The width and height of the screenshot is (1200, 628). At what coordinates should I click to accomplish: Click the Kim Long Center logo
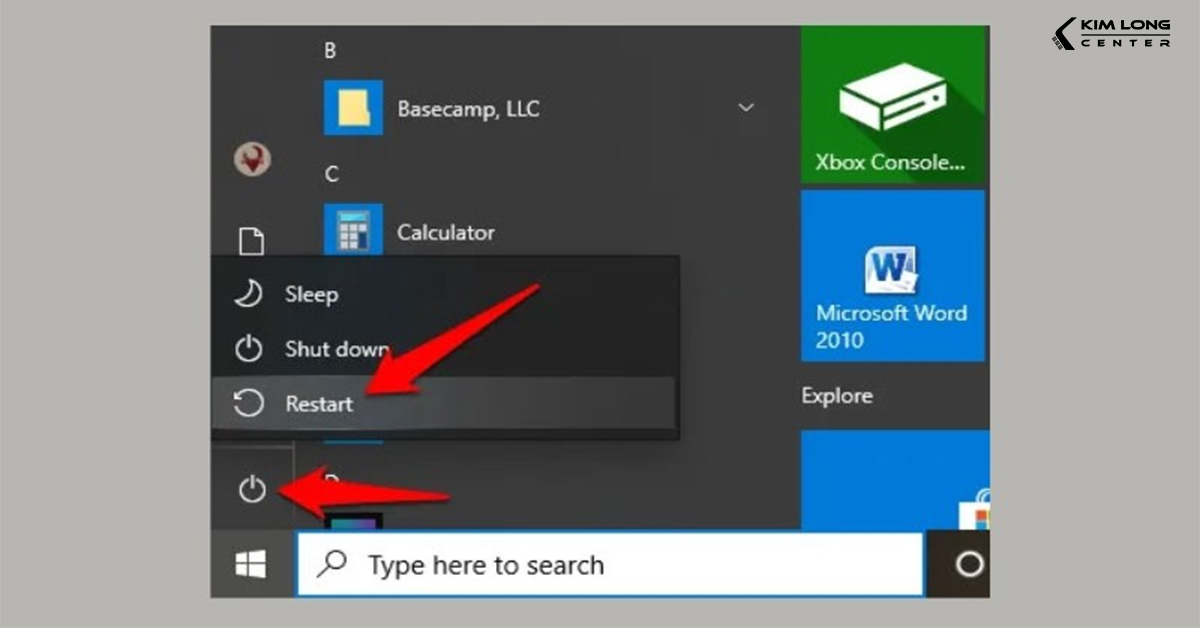[x=1111, y=32]
